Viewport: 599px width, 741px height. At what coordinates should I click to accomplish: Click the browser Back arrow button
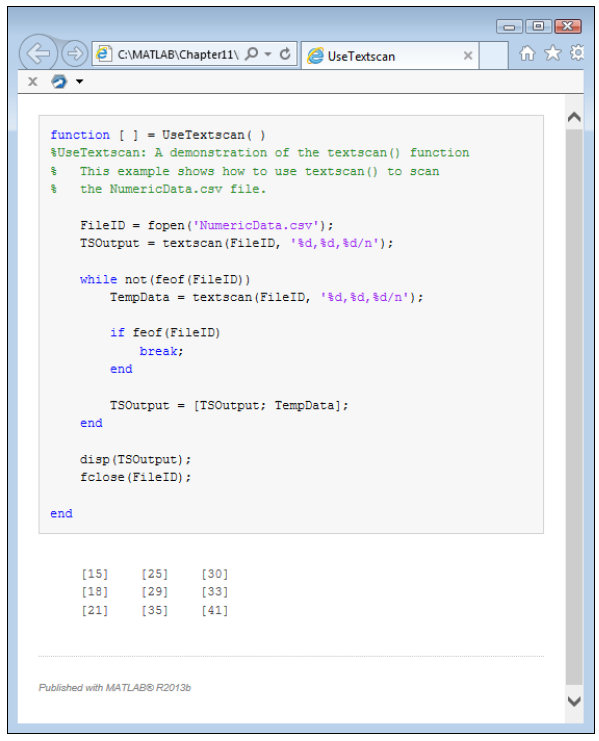(x=38, y=53)
